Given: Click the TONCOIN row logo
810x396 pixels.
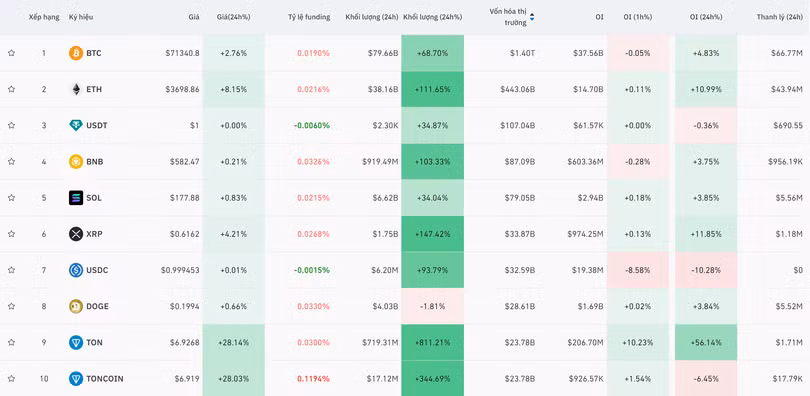Looking at the screenshot, I should [x=76, y=378].
